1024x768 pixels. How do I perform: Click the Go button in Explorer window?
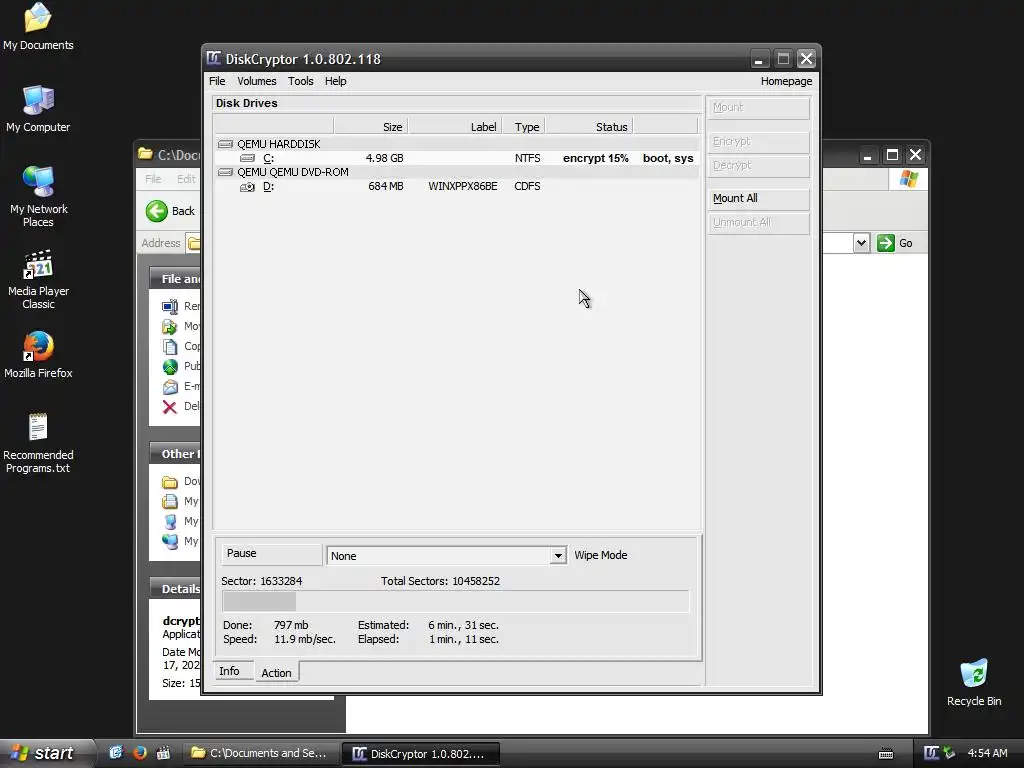(x=895, y=243)
